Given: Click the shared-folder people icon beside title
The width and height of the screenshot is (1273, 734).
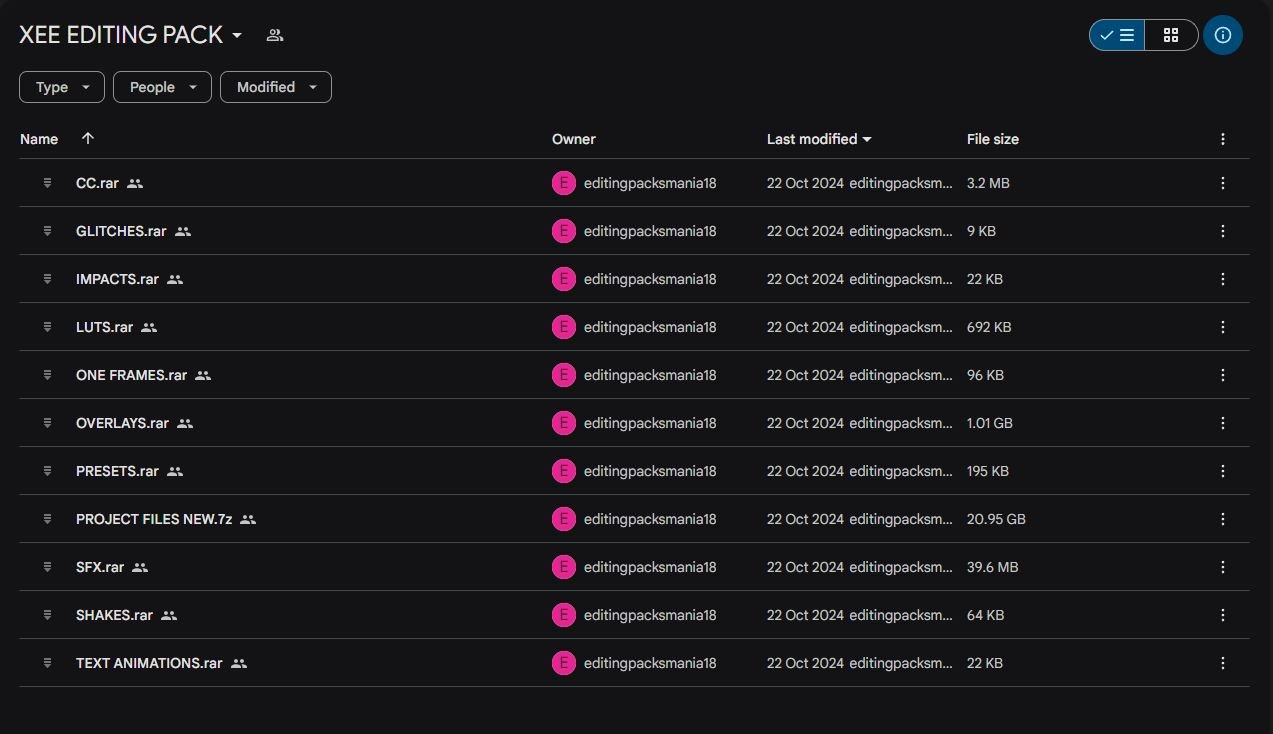Looking at the screenshot, I should [275, 35].
